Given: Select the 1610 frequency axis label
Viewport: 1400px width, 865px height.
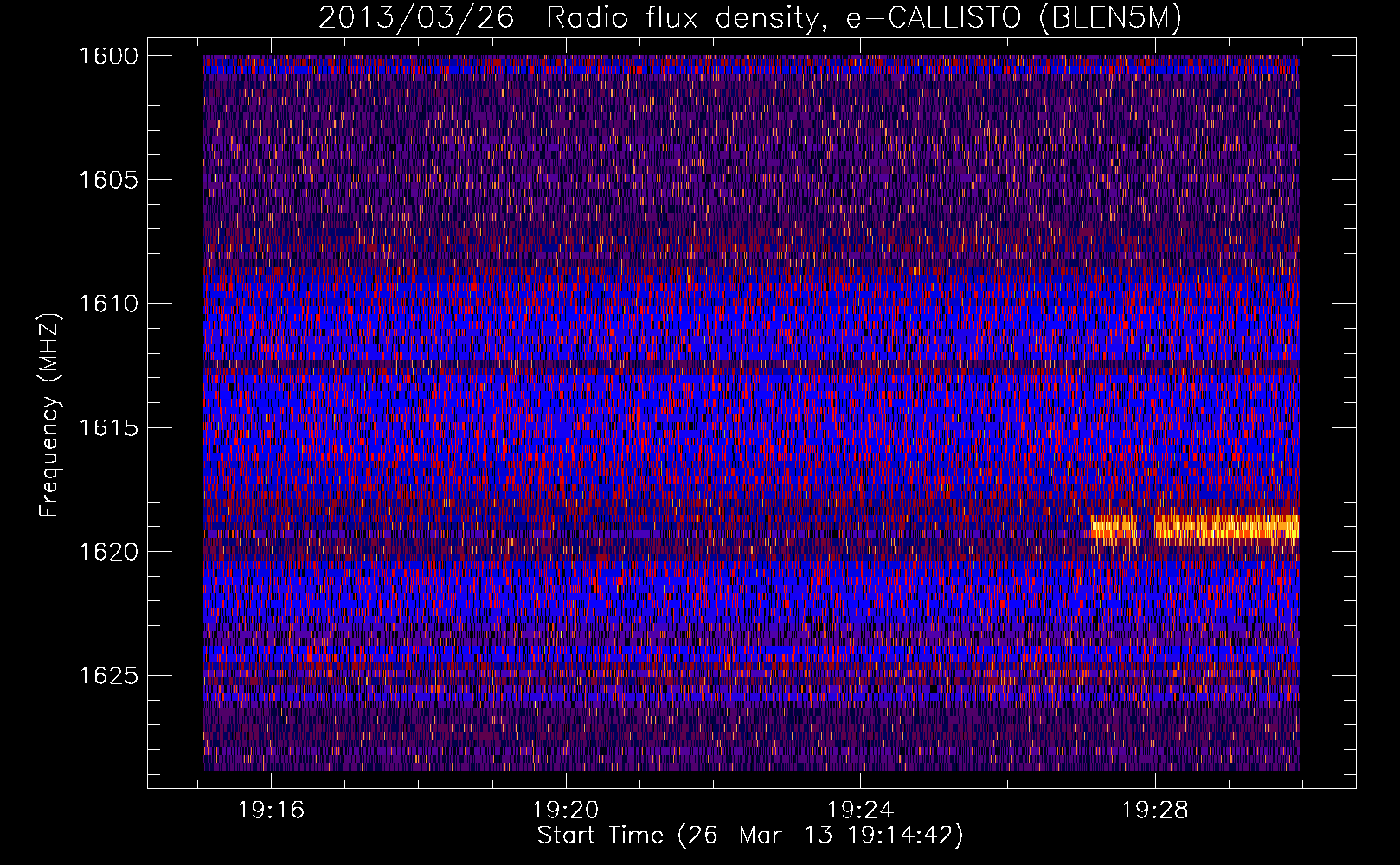Looking at the screenshot, I should click(x=108, y=304).
